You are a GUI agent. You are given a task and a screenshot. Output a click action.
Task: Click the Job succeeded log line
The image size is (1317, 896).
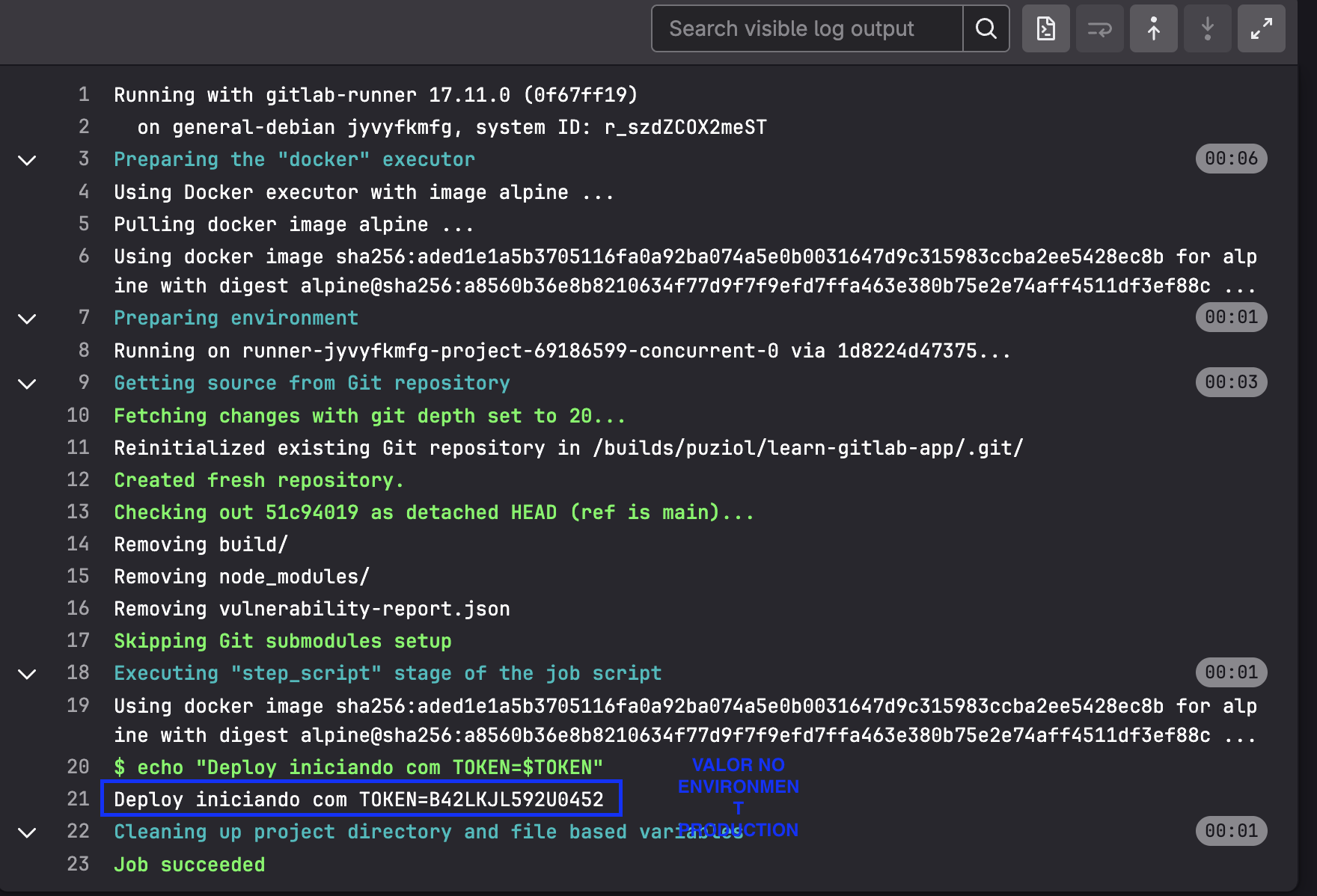coord(189,865)
